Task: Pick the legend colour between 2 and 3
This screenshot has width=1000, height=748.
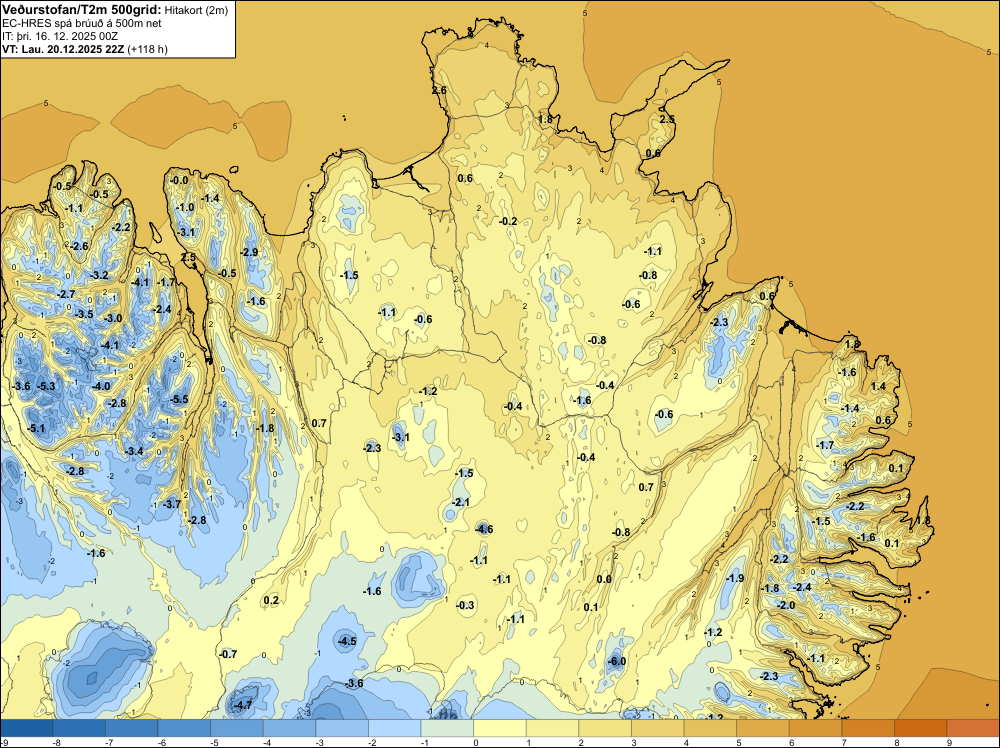Action: [x=605, y=728]
